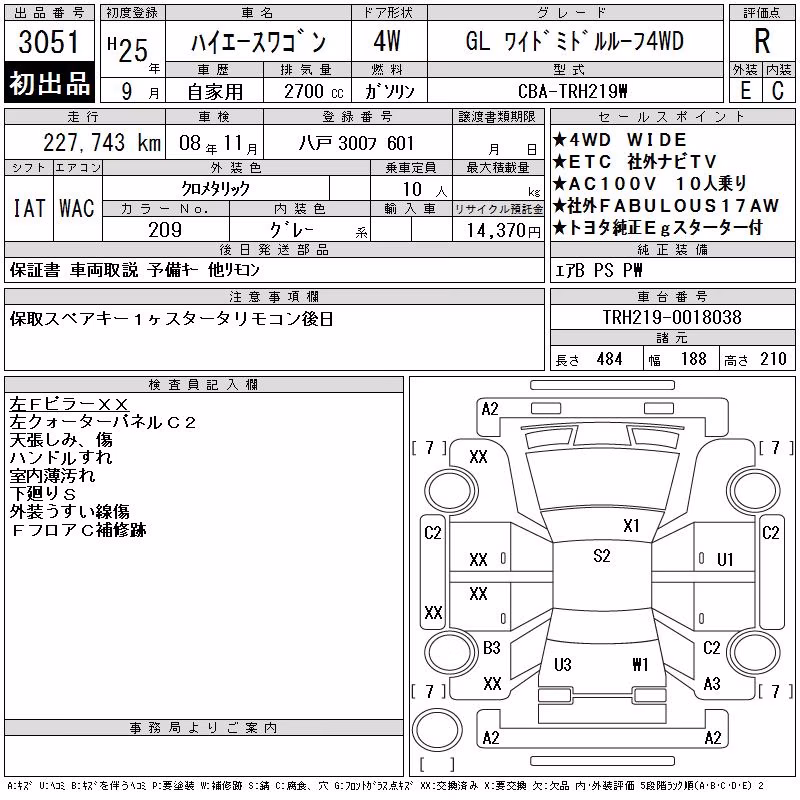Click the inspector note "下廻りS"
Viewport: 800px width, 800px height.
pyautogui.click(x=43, y=493)
